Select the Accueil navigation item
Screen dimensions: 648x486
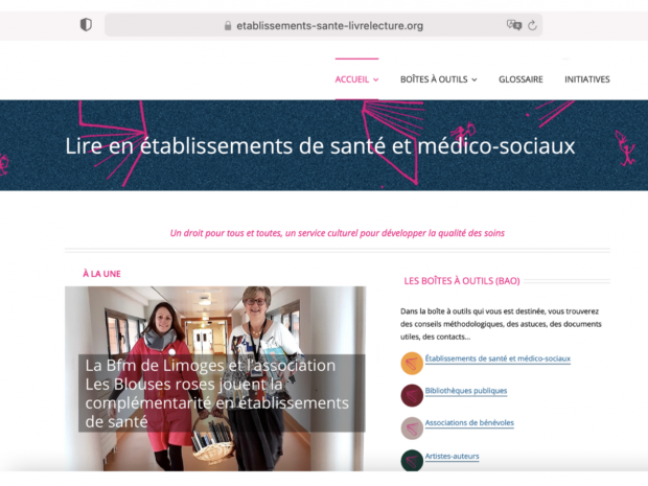click(352, 79)
